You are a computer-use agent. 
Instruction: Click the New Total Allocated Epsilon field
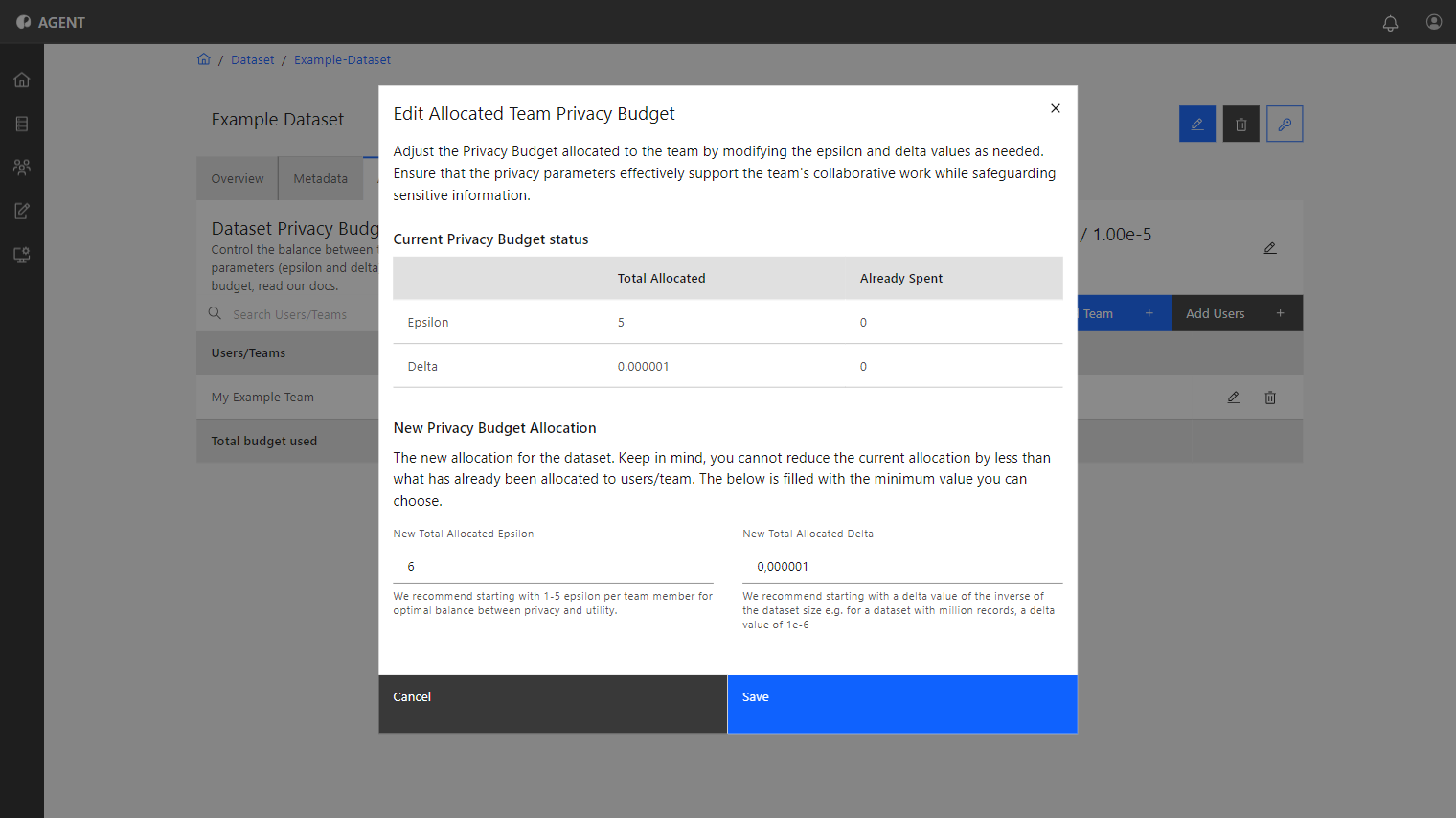pos(553,567)
